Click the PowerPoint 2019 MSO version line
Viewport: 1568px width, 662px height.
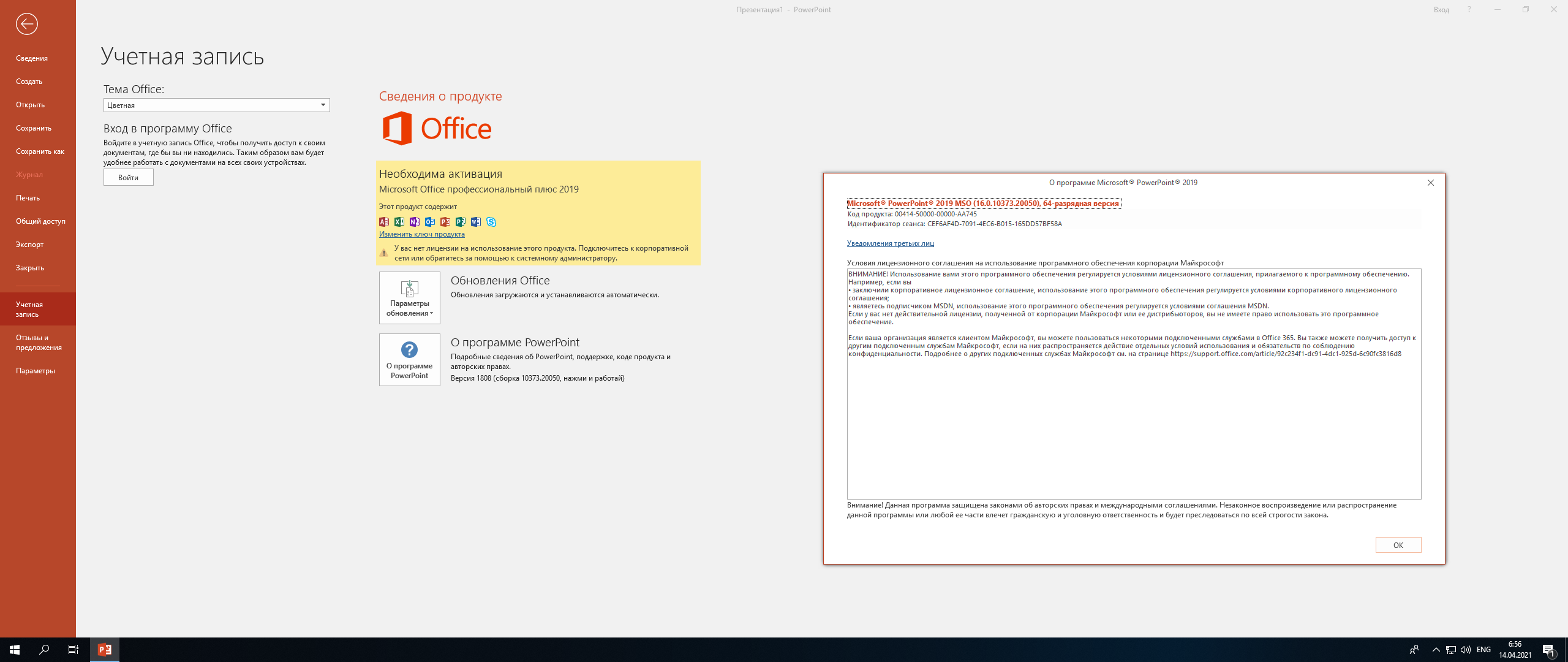(984, 204)
